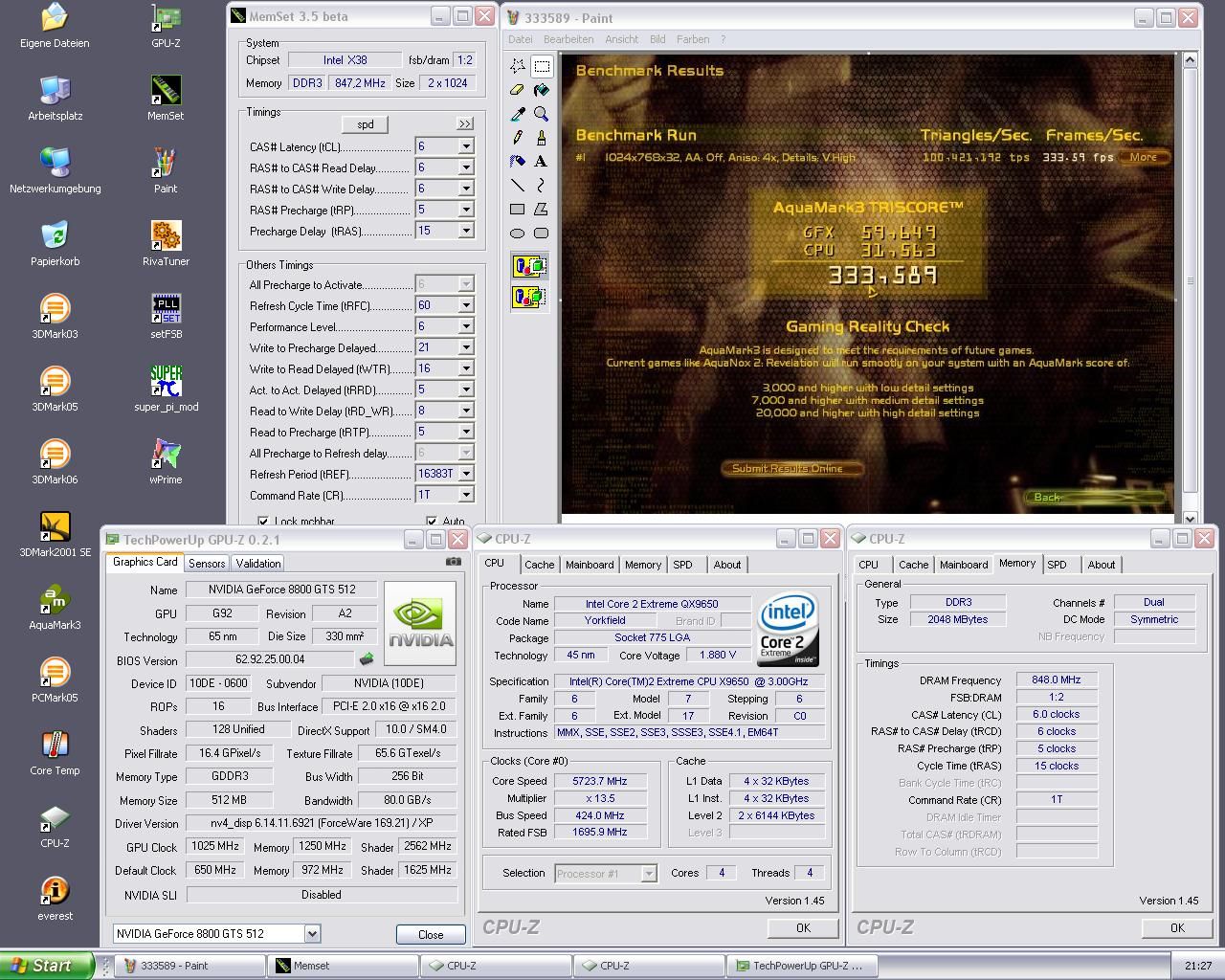The height and width of the screenshot is (980, 1225).
Task: Select the super_pi_mod desktop icon
Action: pos(166,389)
